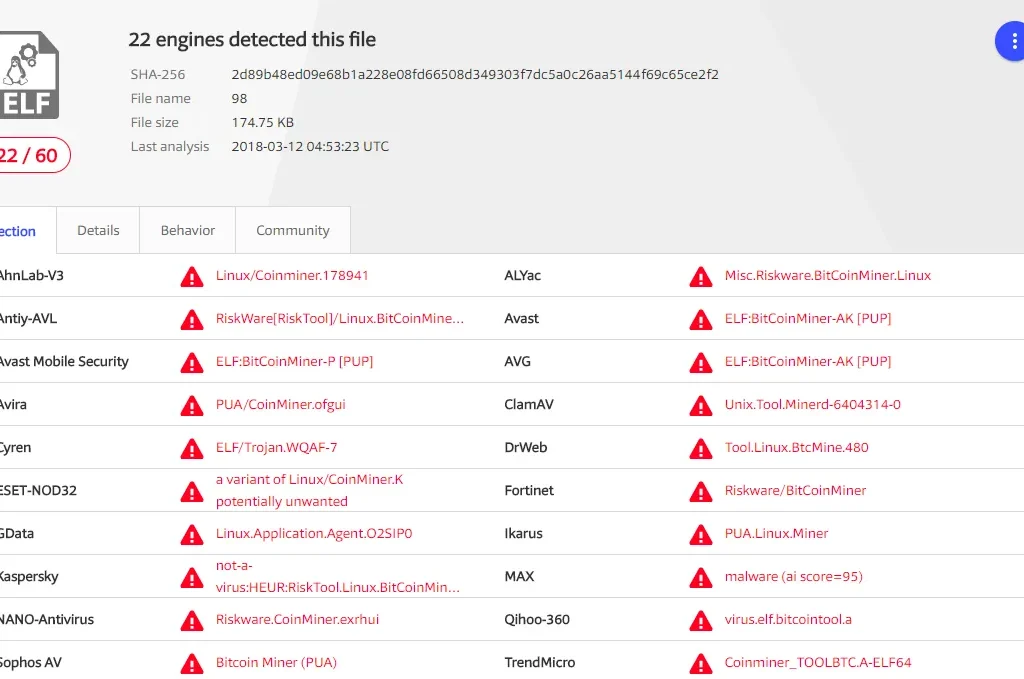Click the truncated RiskWare[RiskTool] Antiy-AVL result
Screen dimensions: 1024x679
tap(340, 319)
